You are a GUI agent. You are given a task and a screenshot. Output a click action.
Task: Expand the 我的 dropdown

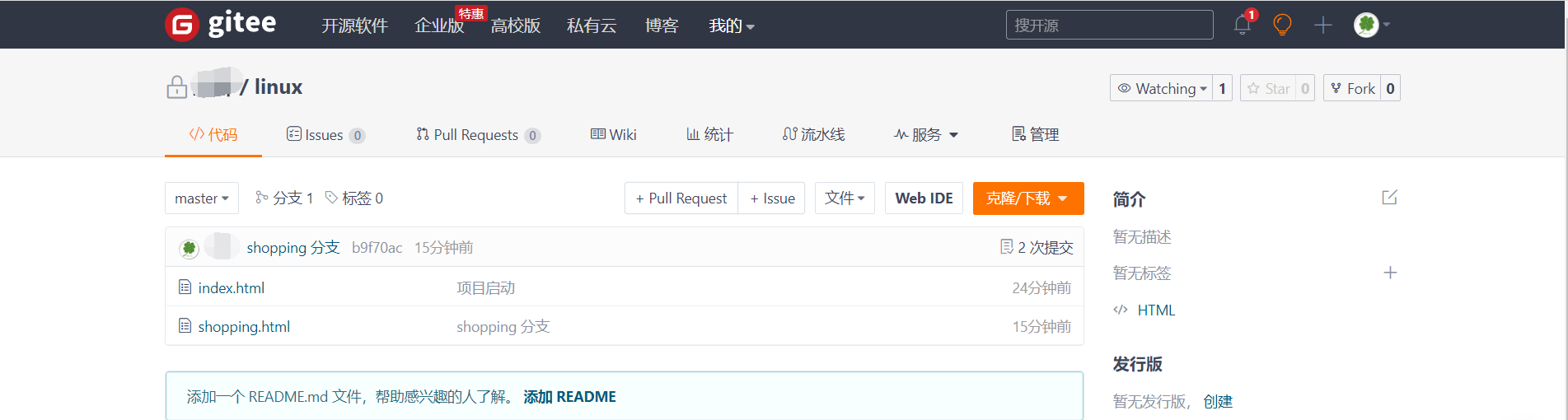point(732,26)
